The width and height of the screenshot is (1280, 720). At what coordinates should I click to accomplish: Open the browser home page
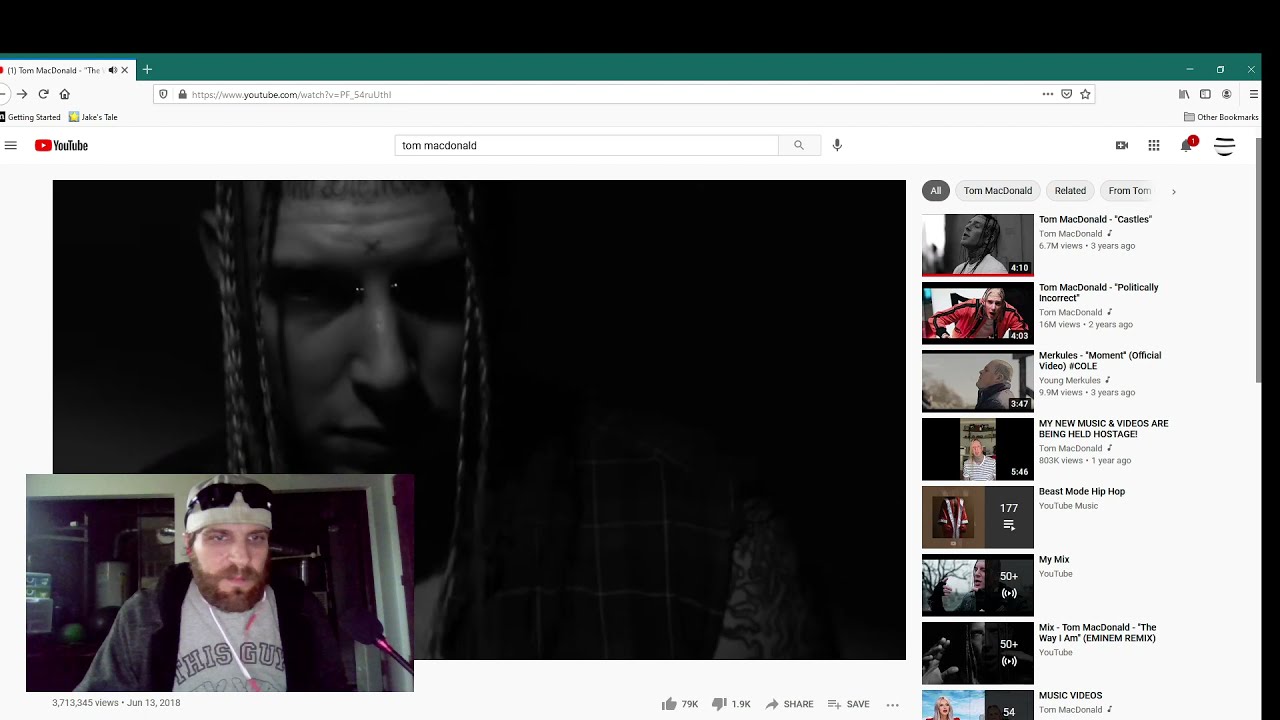coord(65,94)
